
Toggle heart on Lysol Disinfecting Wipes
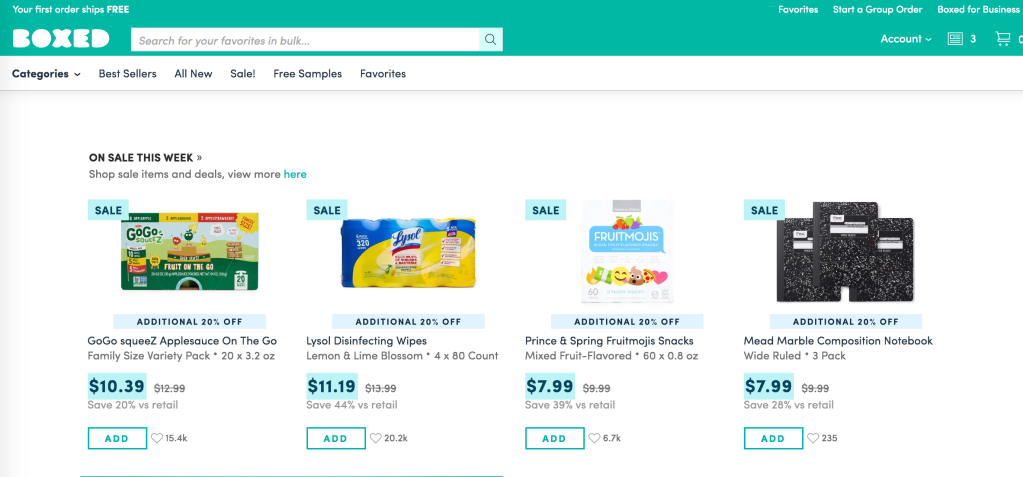376,438
